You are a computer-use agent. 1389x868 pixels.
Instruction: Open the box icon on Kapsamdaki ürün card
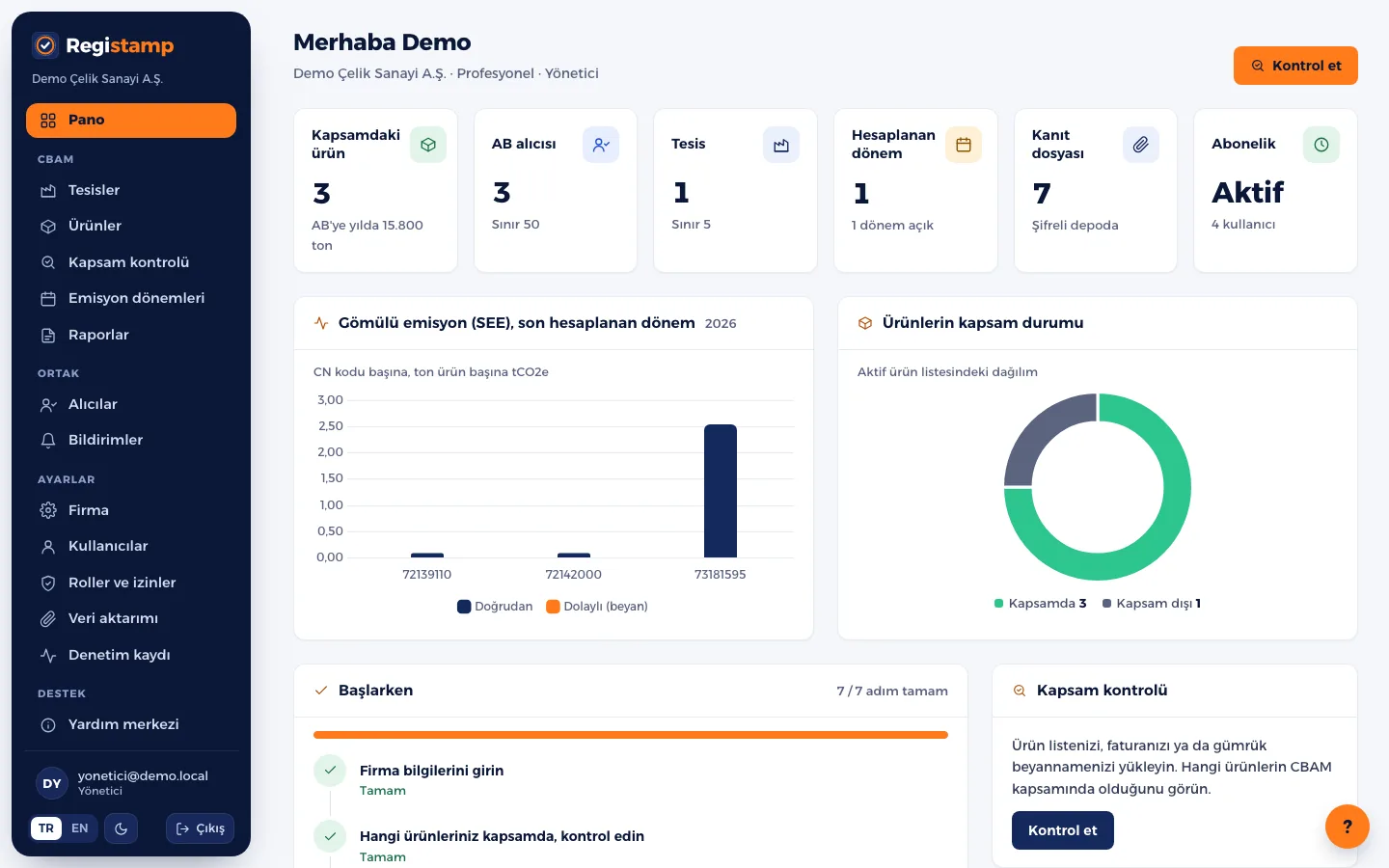pos(428,145)
